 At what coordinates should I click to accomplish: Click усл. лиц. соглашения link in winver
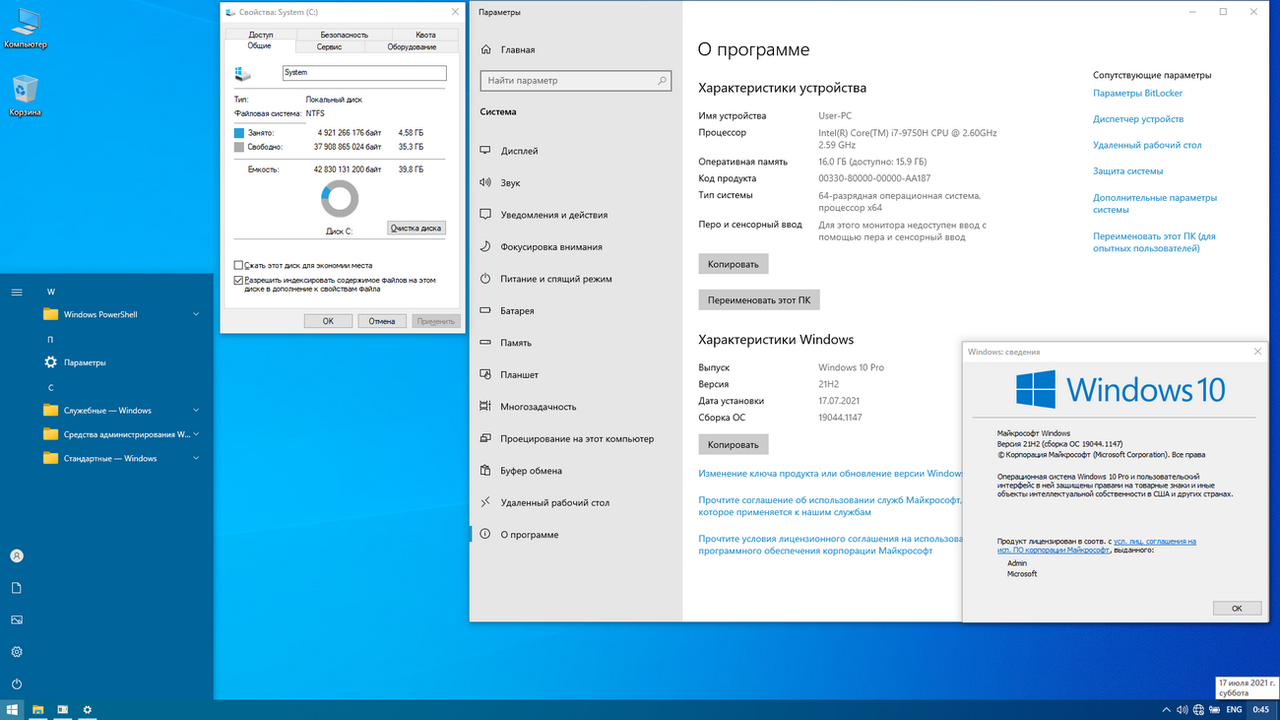point(1155,541)
